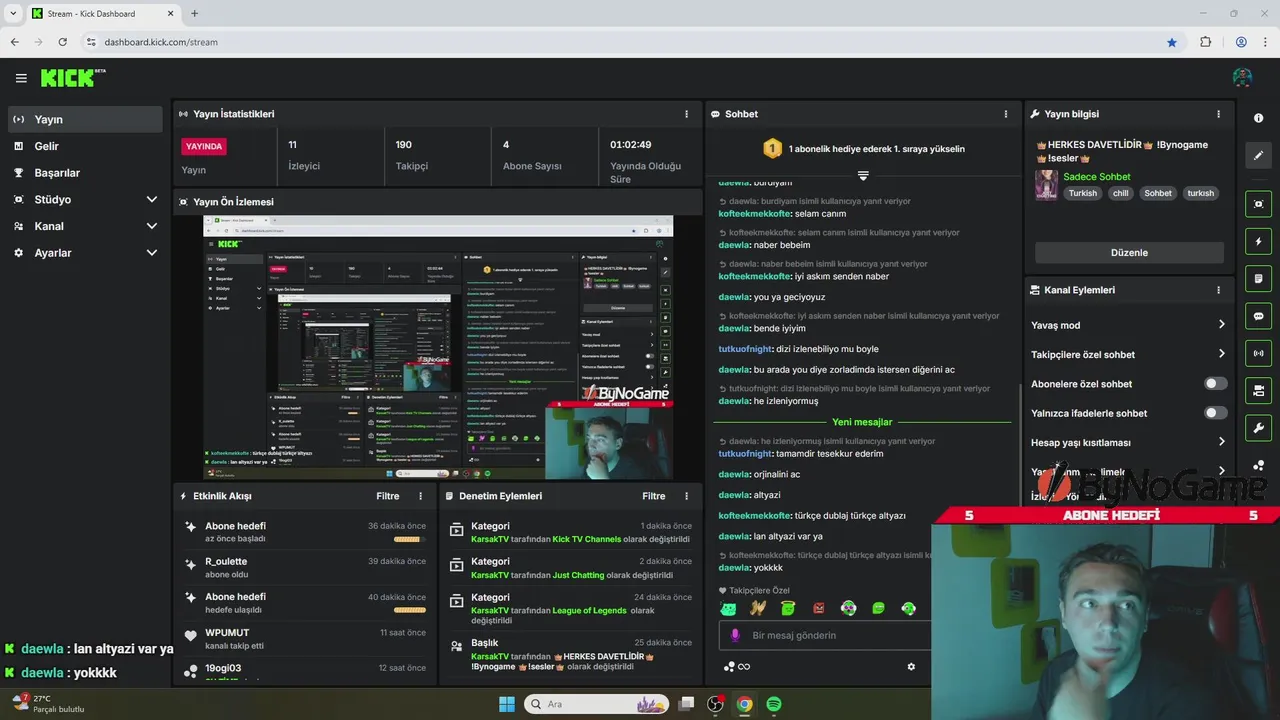
Task: Open Yavaş mod options chevron
Action: [x=1221, y=325]
